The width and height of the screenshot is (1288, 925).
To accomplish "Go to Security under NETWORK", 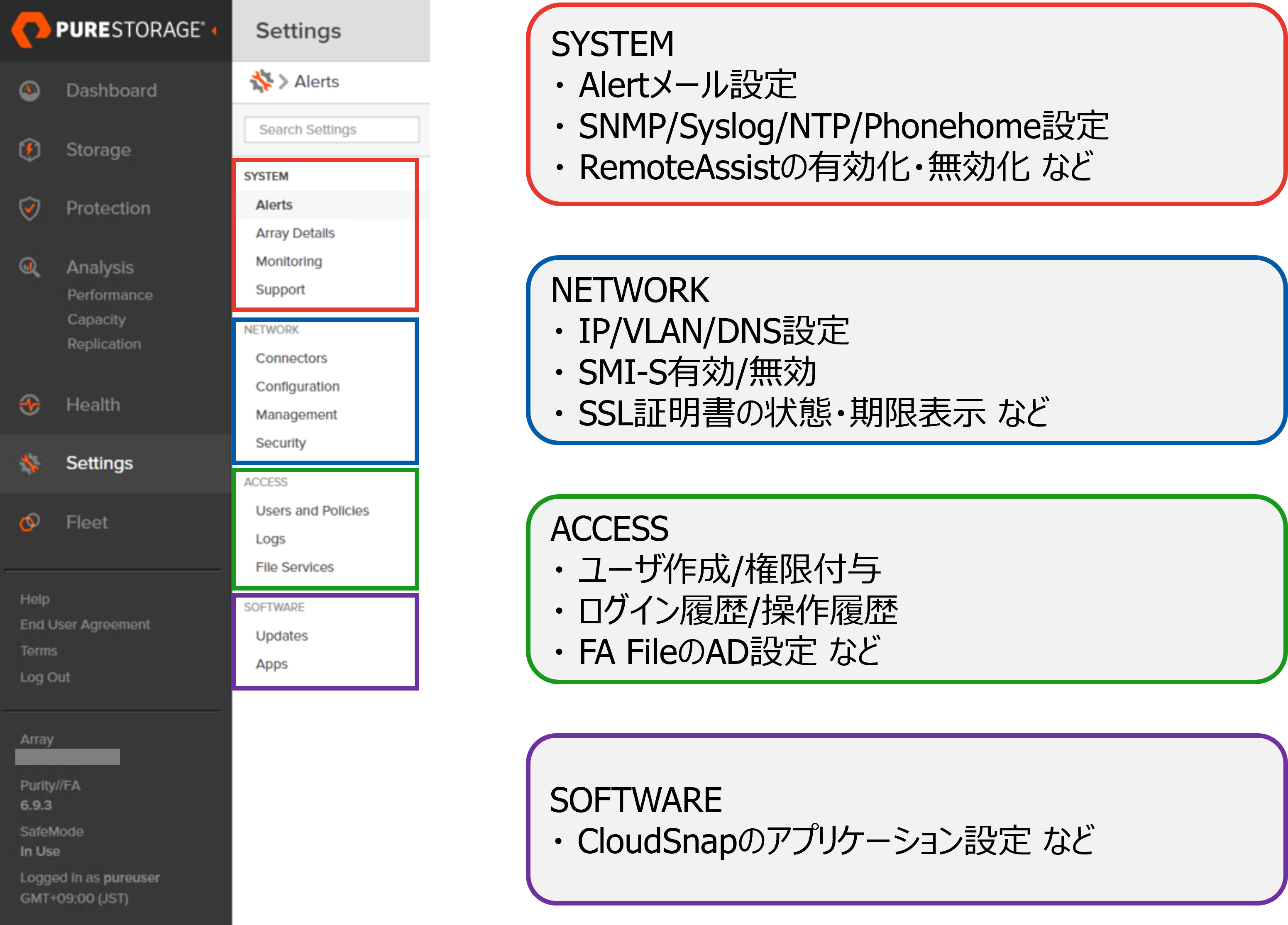I will click(x=281, y=442).
